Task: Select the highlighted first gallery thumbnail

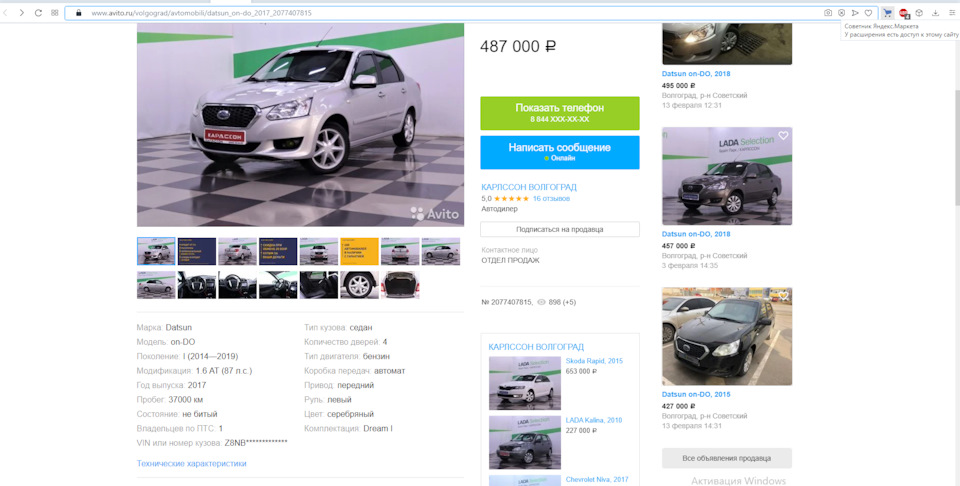Action: point(156,251)
